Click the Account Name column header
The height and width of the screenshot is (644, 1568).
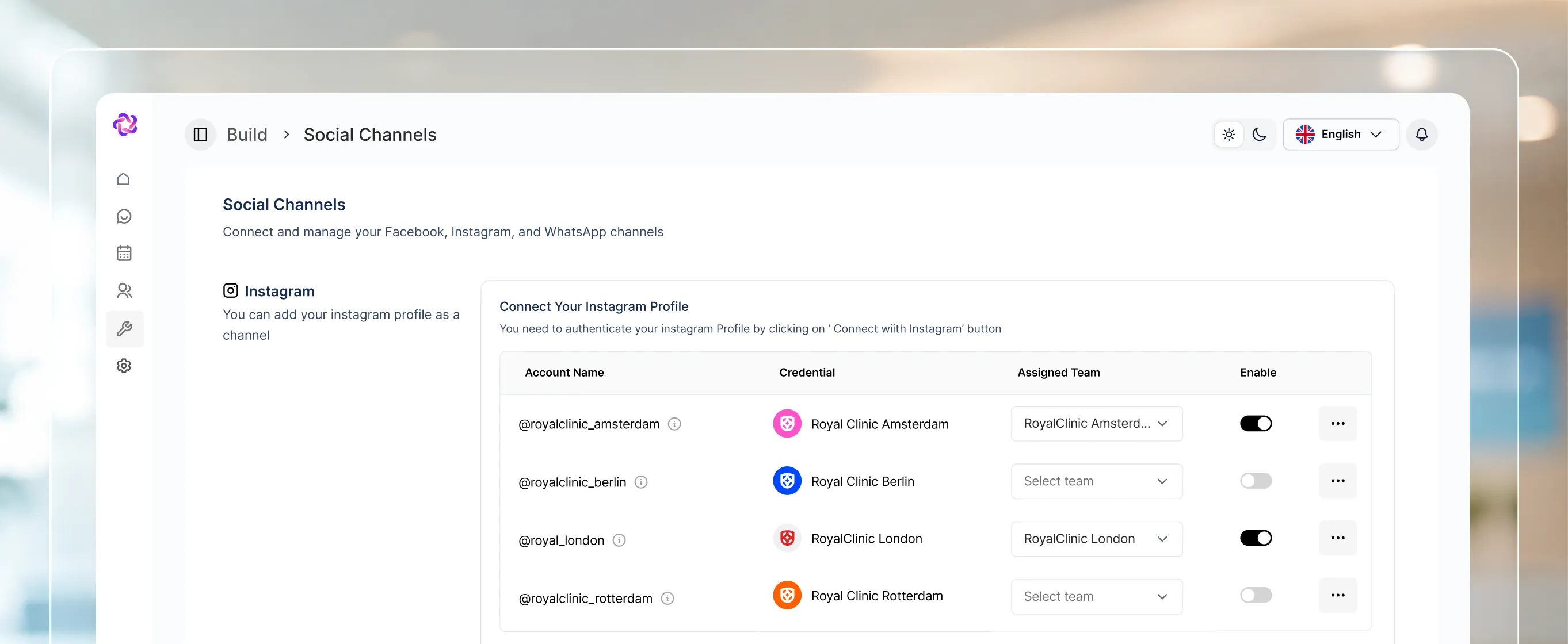[564, 372]
